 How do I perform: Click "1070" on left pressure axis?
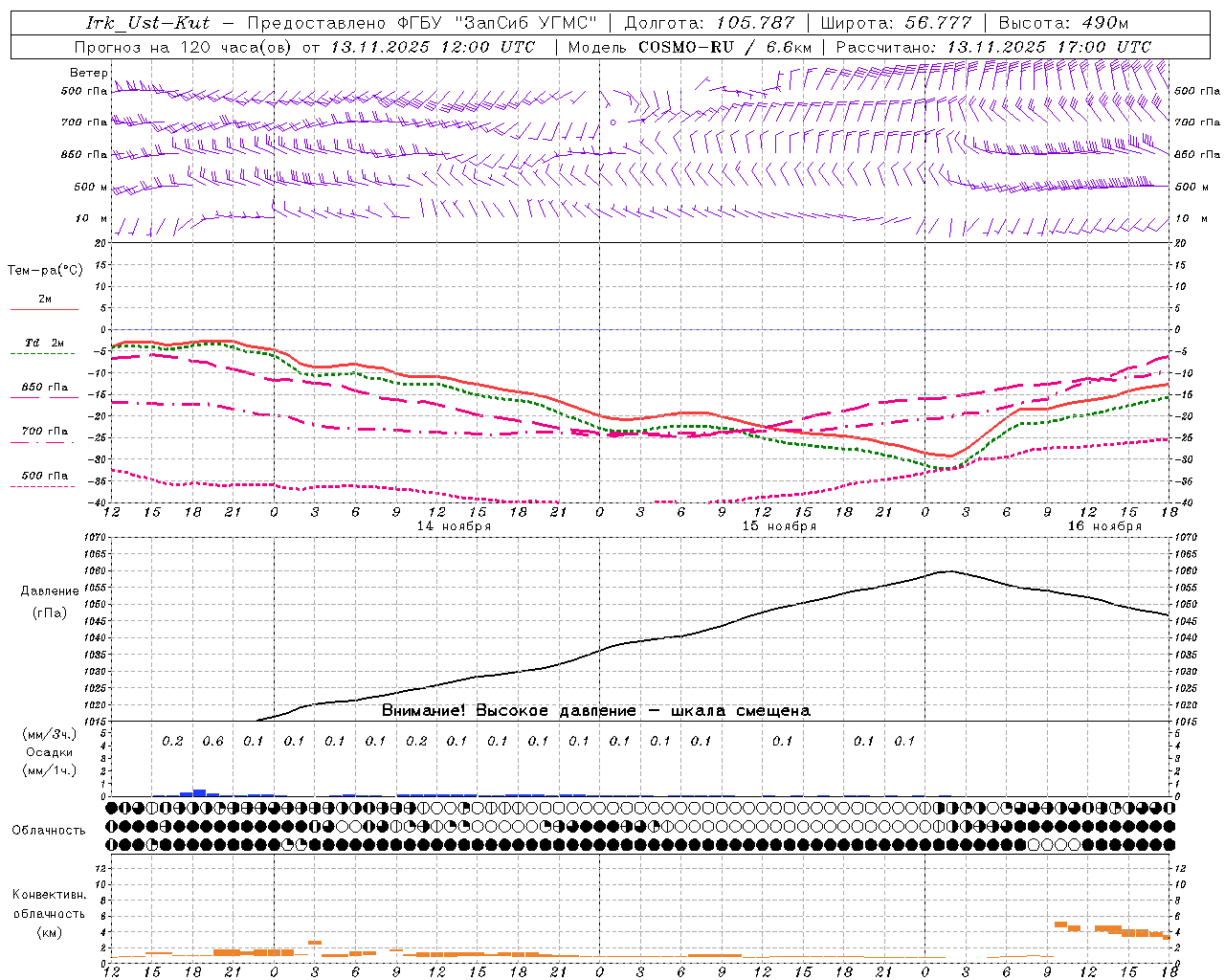pos(96,538)
